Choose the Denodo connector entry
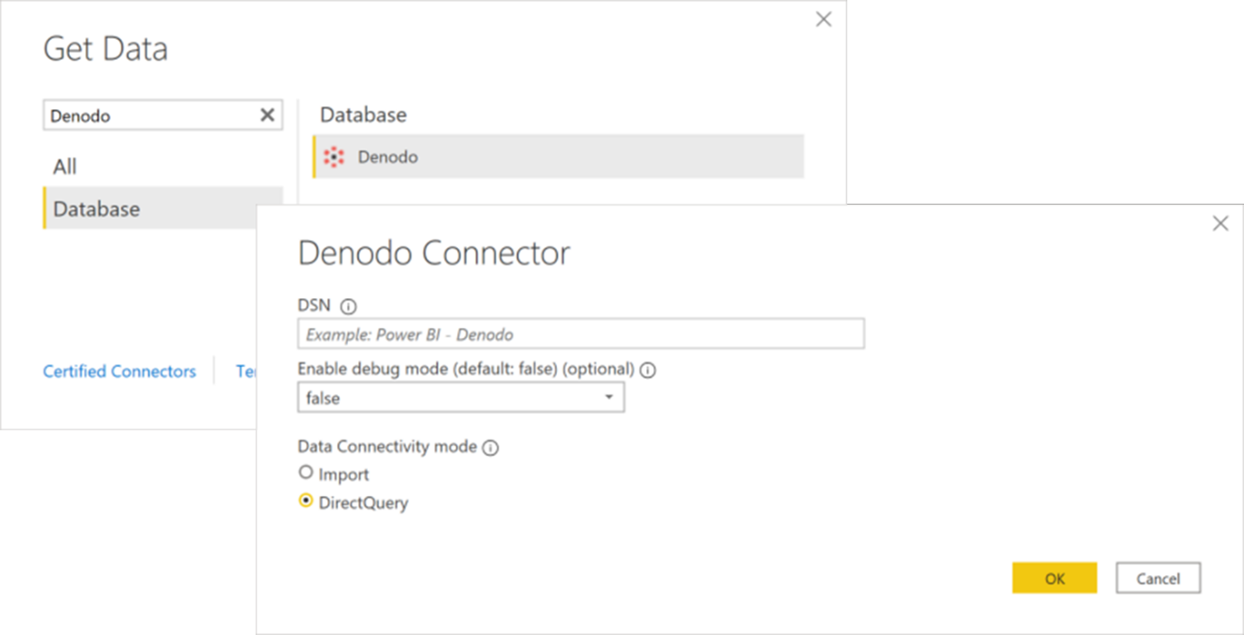 [x=388, y=157]
